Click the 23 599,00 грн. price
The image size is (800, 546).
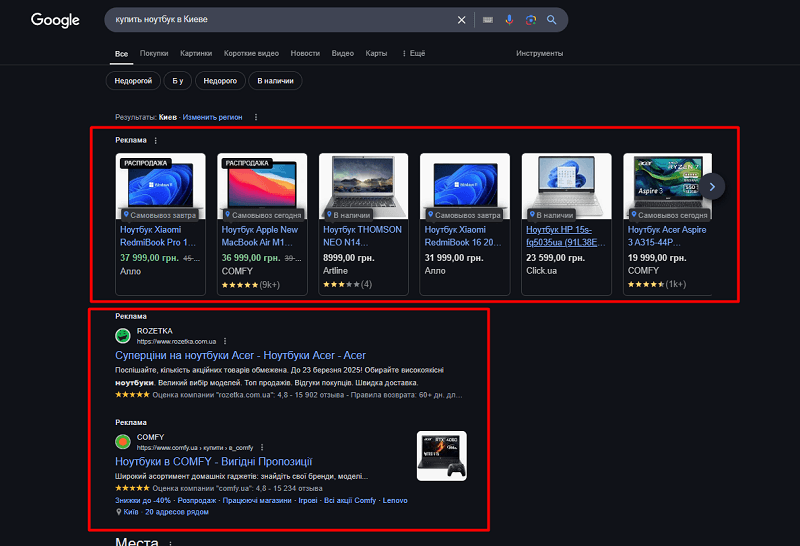click(556, 258)
